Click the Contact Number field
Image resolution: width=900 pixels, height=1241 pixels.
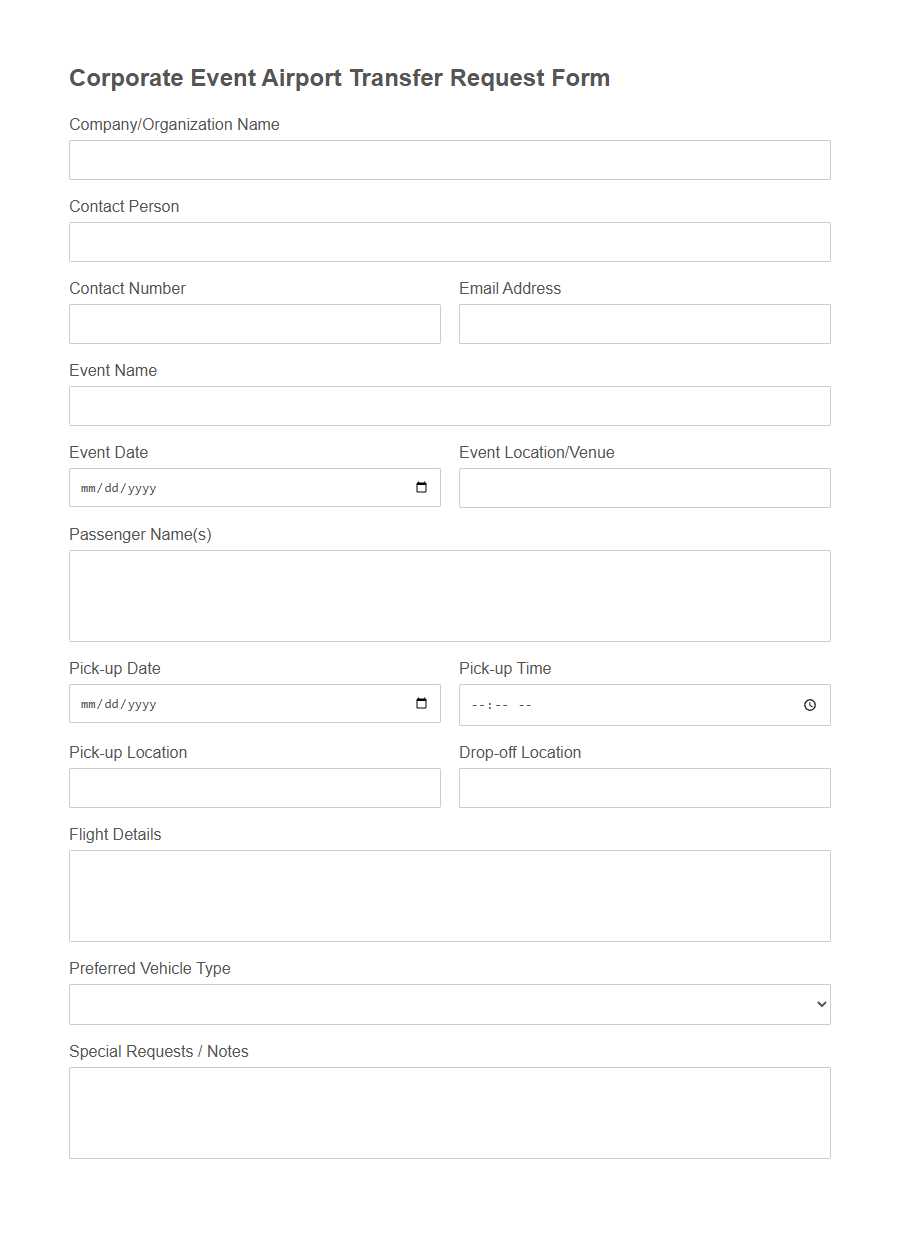point(254,323)
